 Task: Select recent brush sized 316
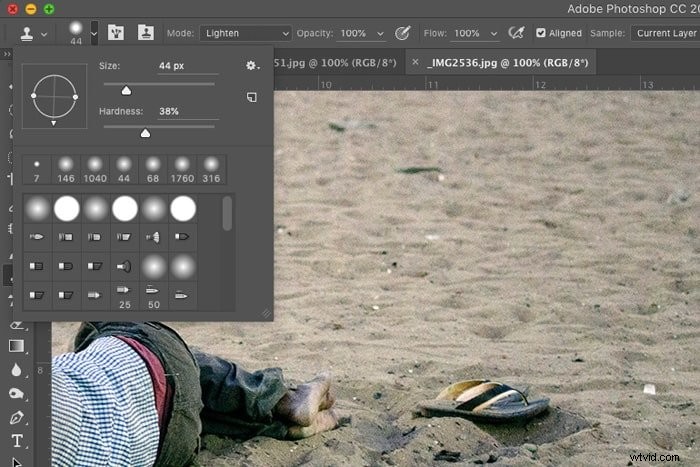(211, 170)
